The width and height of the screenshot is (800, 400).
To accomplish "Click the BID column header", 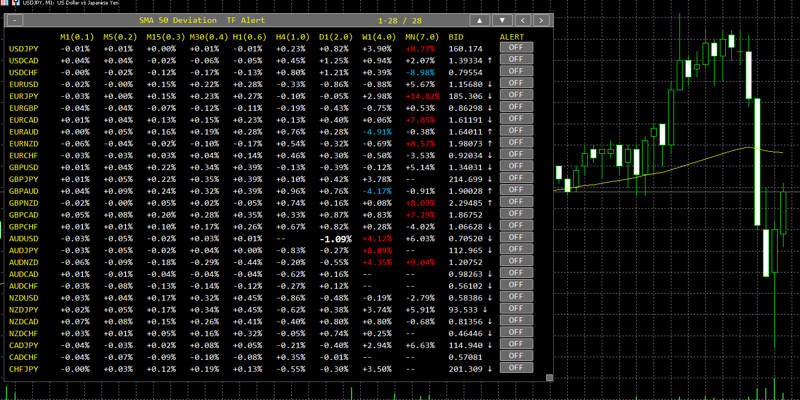I will pos(456,37).
